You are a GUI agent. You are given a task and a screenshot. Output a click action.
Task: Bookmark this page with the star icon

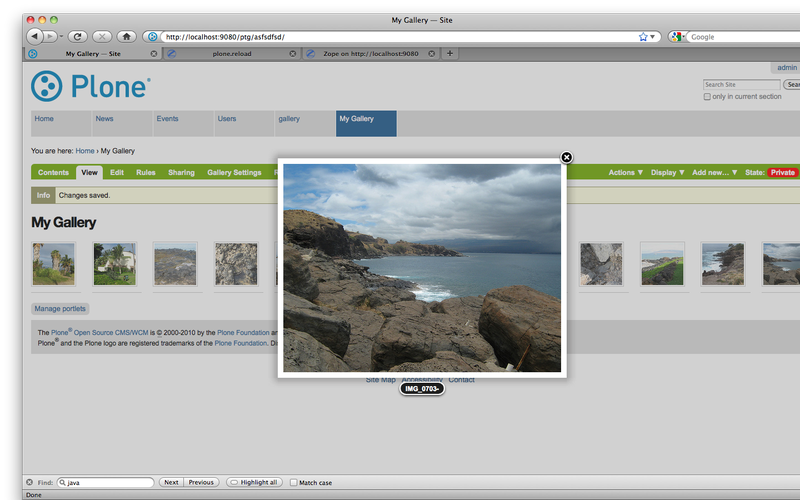click(643, 36)
